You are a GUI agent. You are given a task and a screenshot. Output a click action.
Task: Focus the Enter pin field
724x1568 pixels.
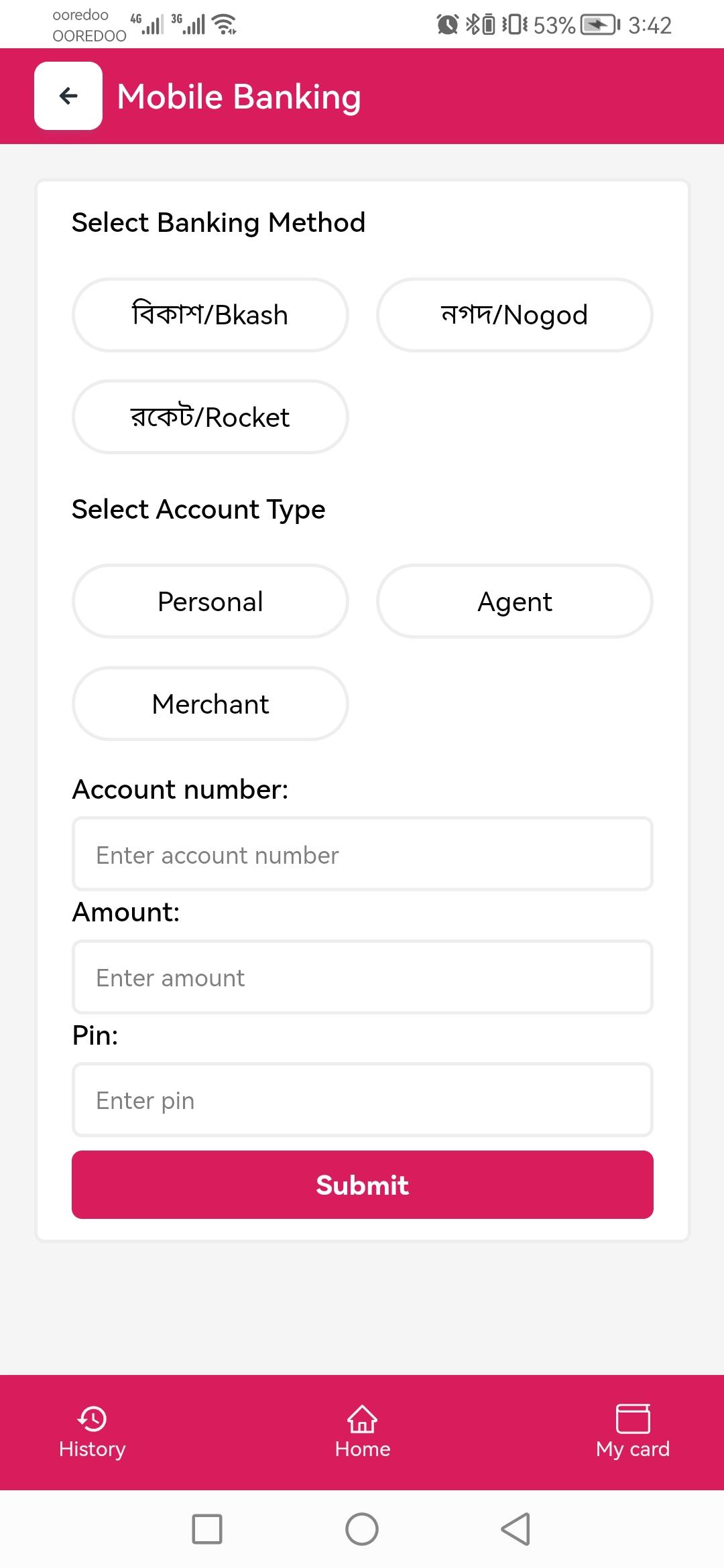click(363, 1100)
